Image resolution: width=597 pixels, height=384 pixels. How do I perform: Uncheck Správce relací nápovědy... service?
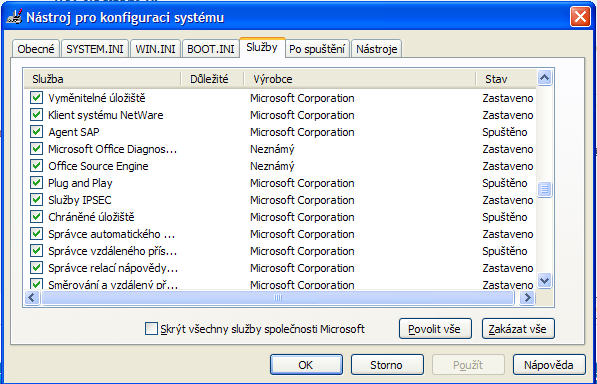pyautogui.click(x=36, y=268)
